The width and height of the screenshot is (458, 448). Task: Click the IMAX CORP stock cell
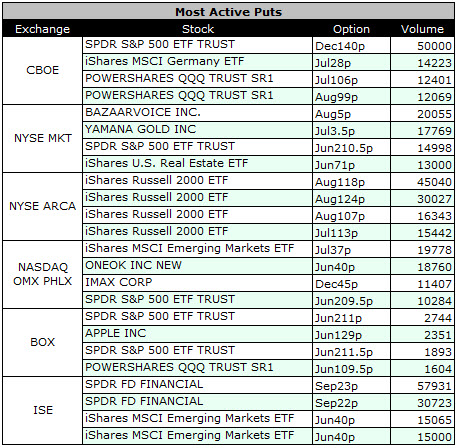(197, 283)
